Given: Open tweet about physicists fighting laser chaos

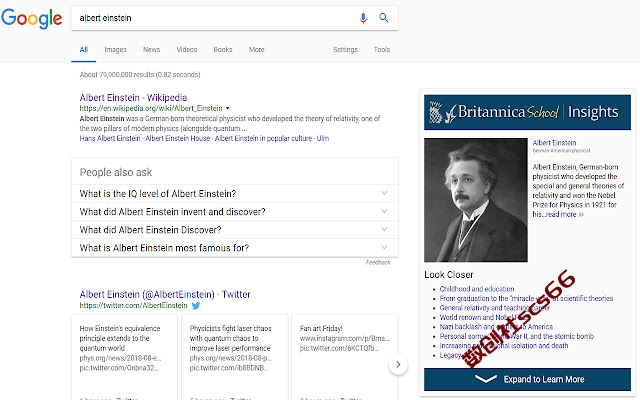Looking at the screenshot, I should point(235,357).
